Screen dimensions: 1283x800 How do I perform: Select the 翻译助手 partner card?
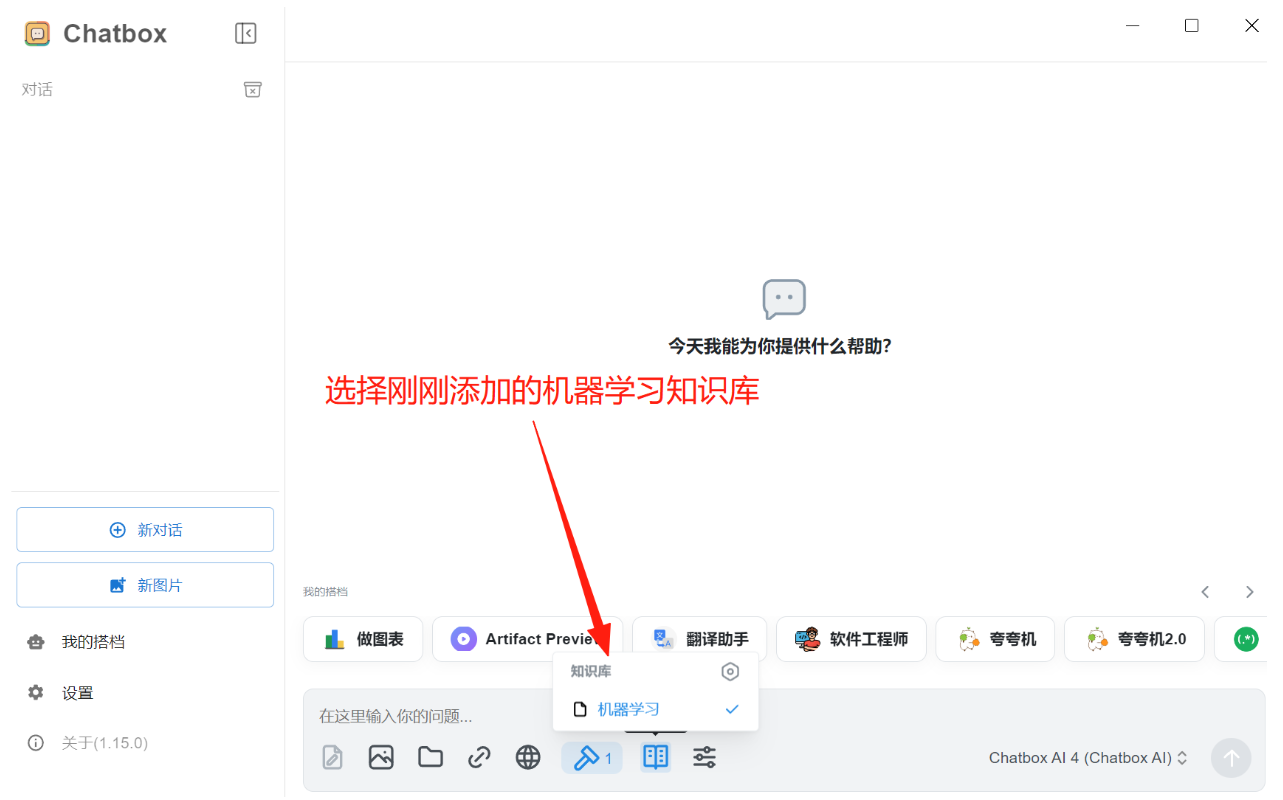point(699,639)
